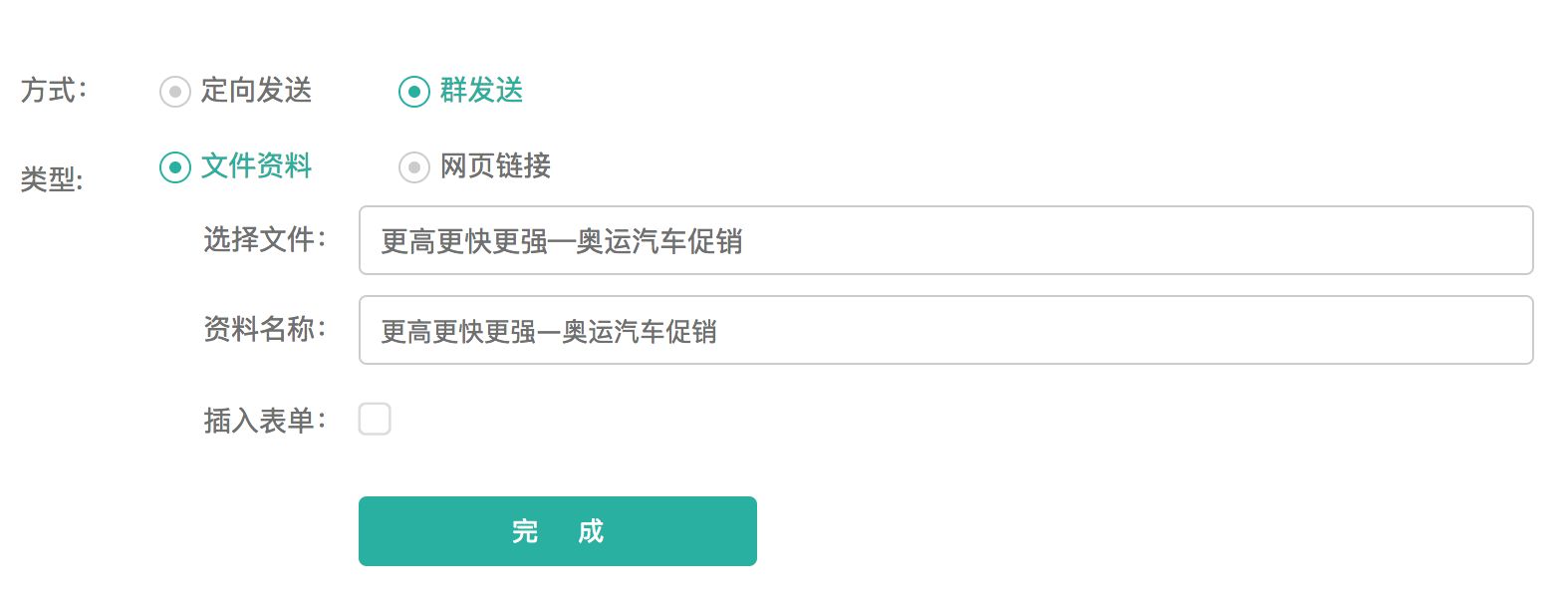Click the name text inside 资料名称 box
Image resolution: width=1568 pixels, height=606 pixels.
(x=549, y=331)
